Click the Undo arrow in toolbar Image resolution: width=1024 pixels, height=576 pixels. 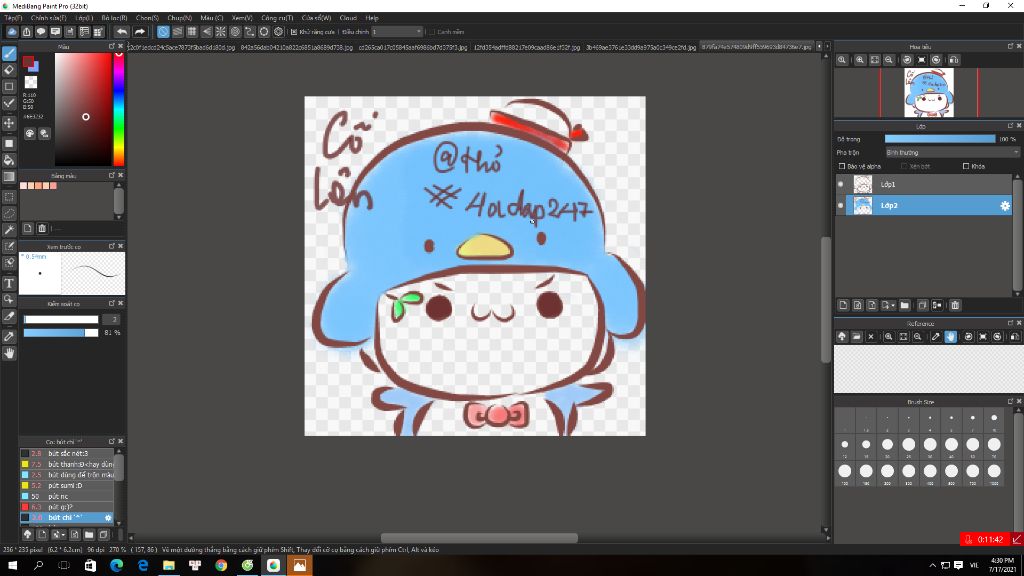122,31
